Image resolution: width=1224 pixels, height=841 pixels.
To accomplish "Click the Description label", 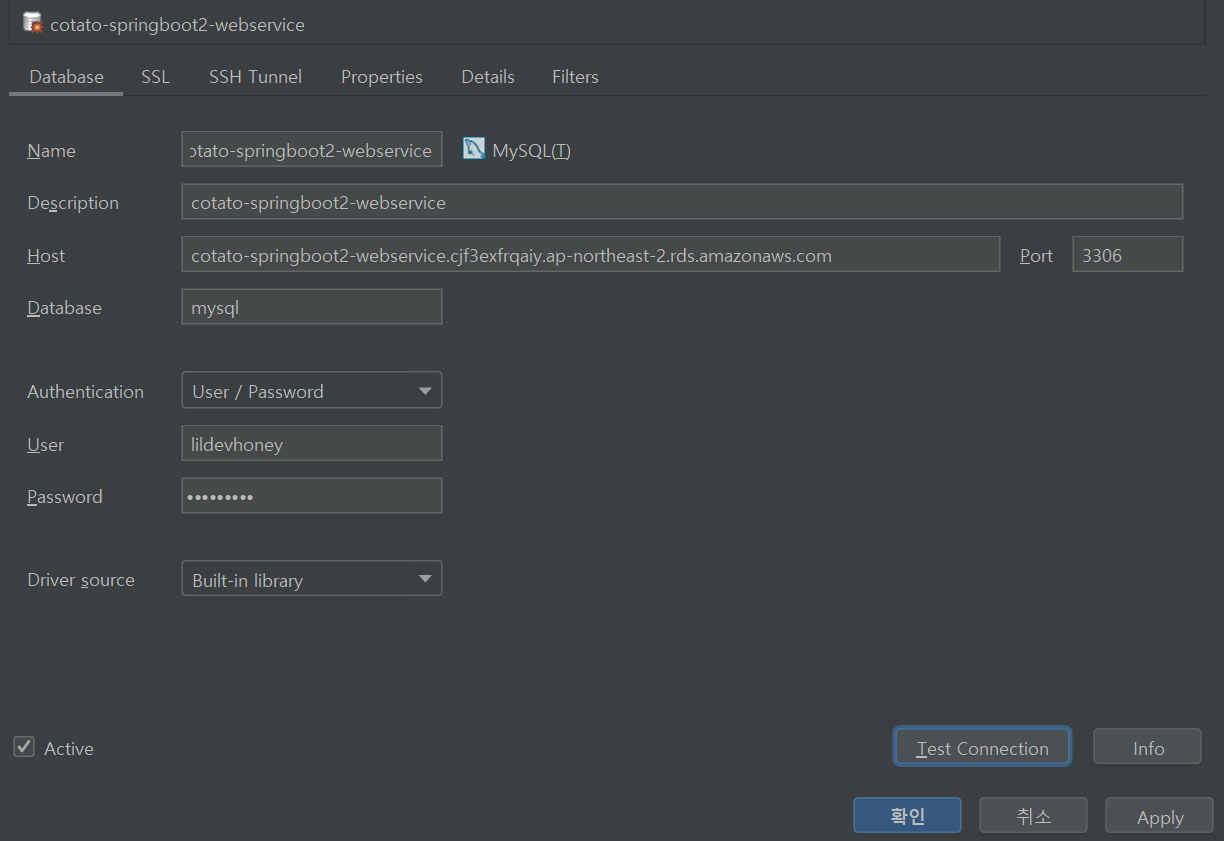I will click(x=73, y=203).
